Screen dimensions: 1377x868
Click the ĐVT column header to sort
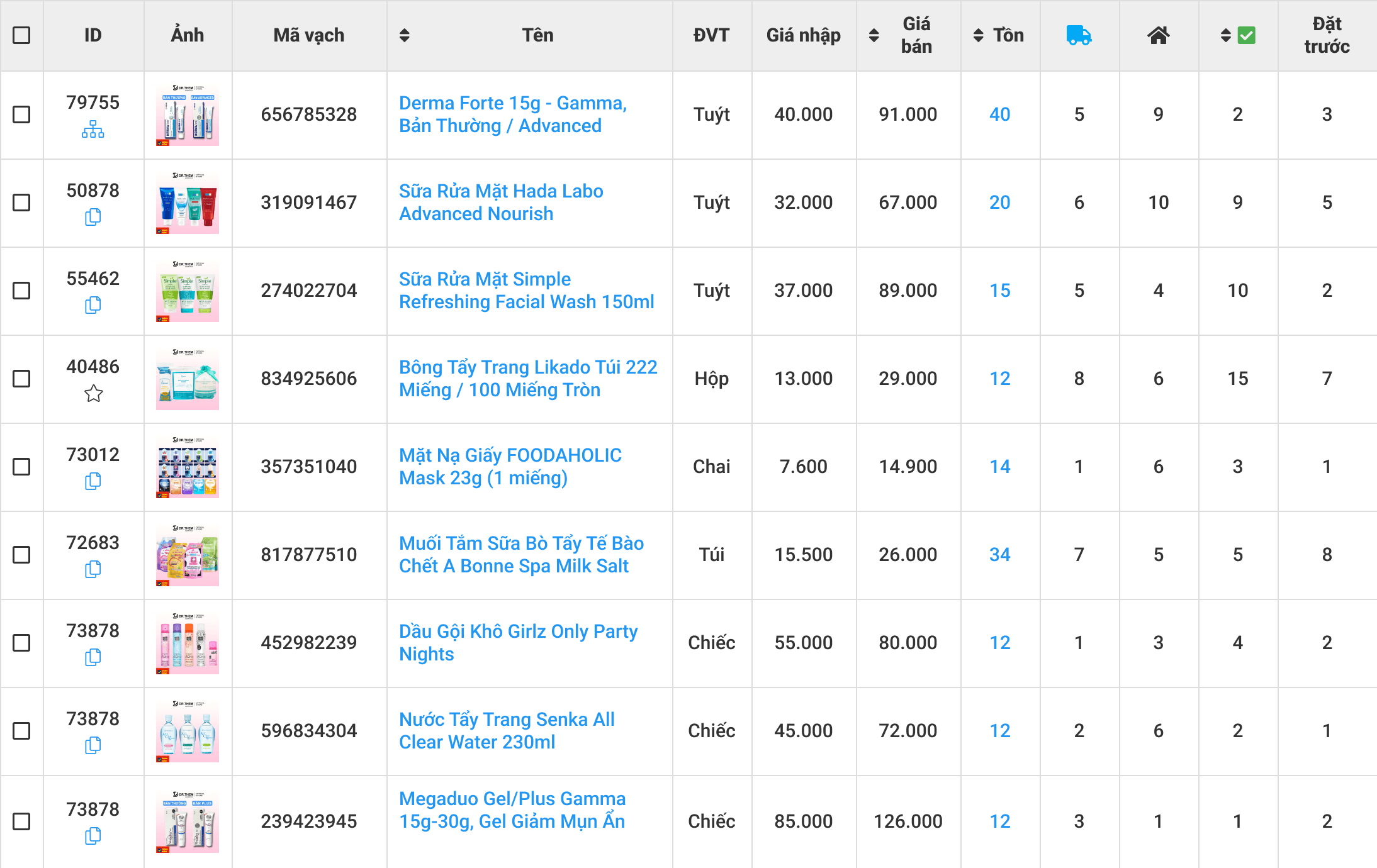tap(710, 36)
